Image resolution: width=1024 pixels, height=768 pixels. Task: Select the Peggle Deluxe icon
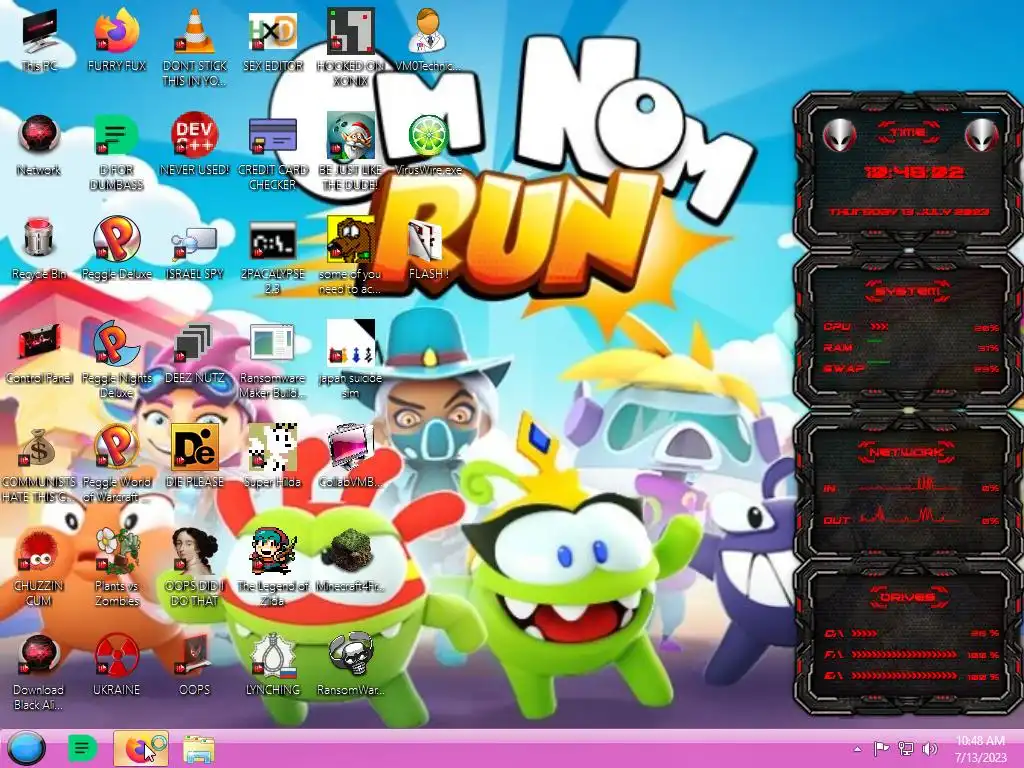click(x=117, y=239)
